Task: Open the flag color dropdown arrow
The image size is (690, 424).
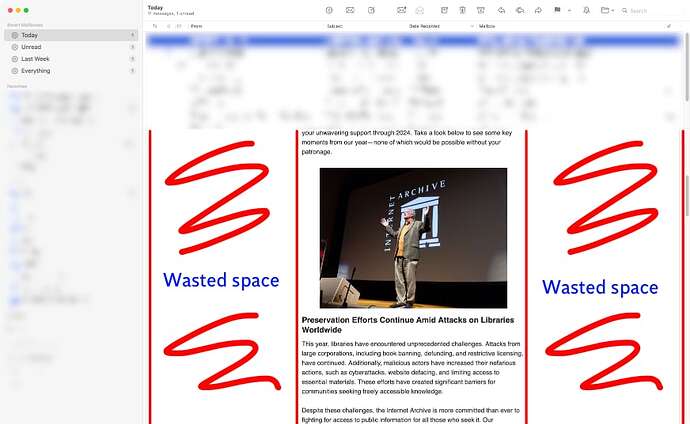Action: 567,10
